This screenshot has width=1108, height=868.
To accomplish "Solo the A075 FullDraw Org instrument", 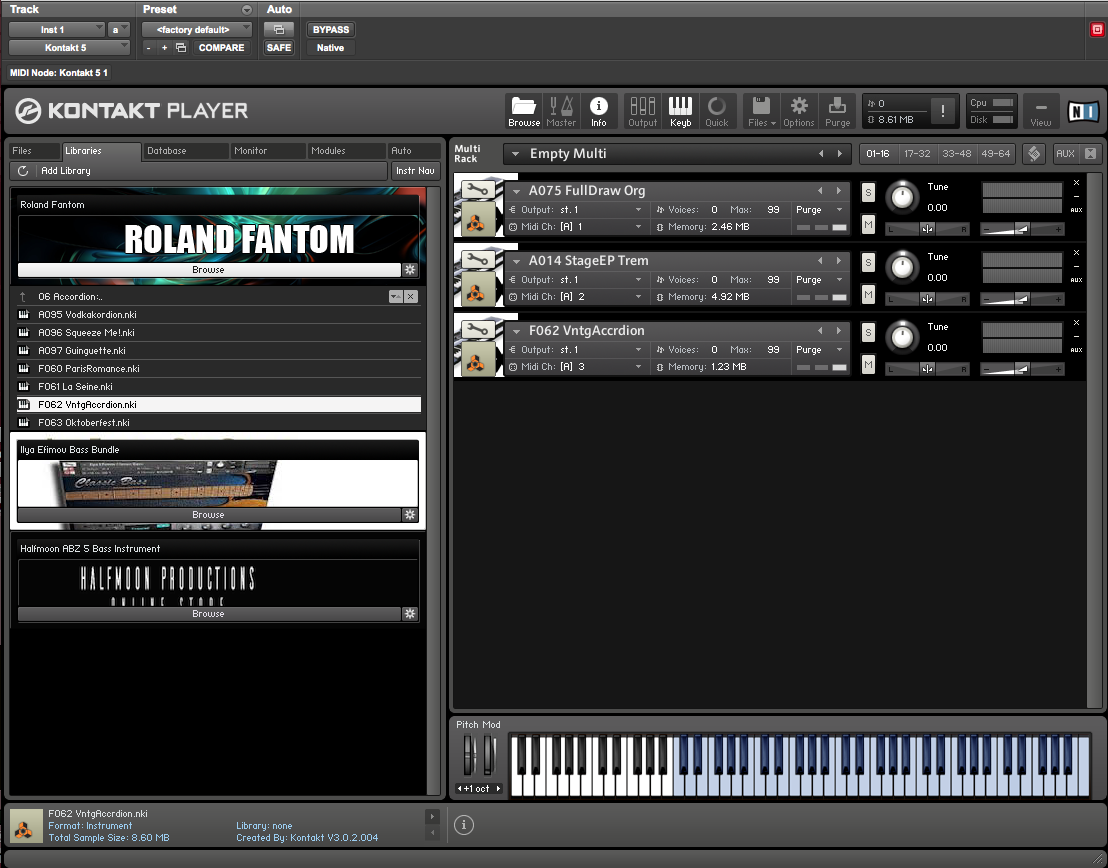I will pos(868,192).
